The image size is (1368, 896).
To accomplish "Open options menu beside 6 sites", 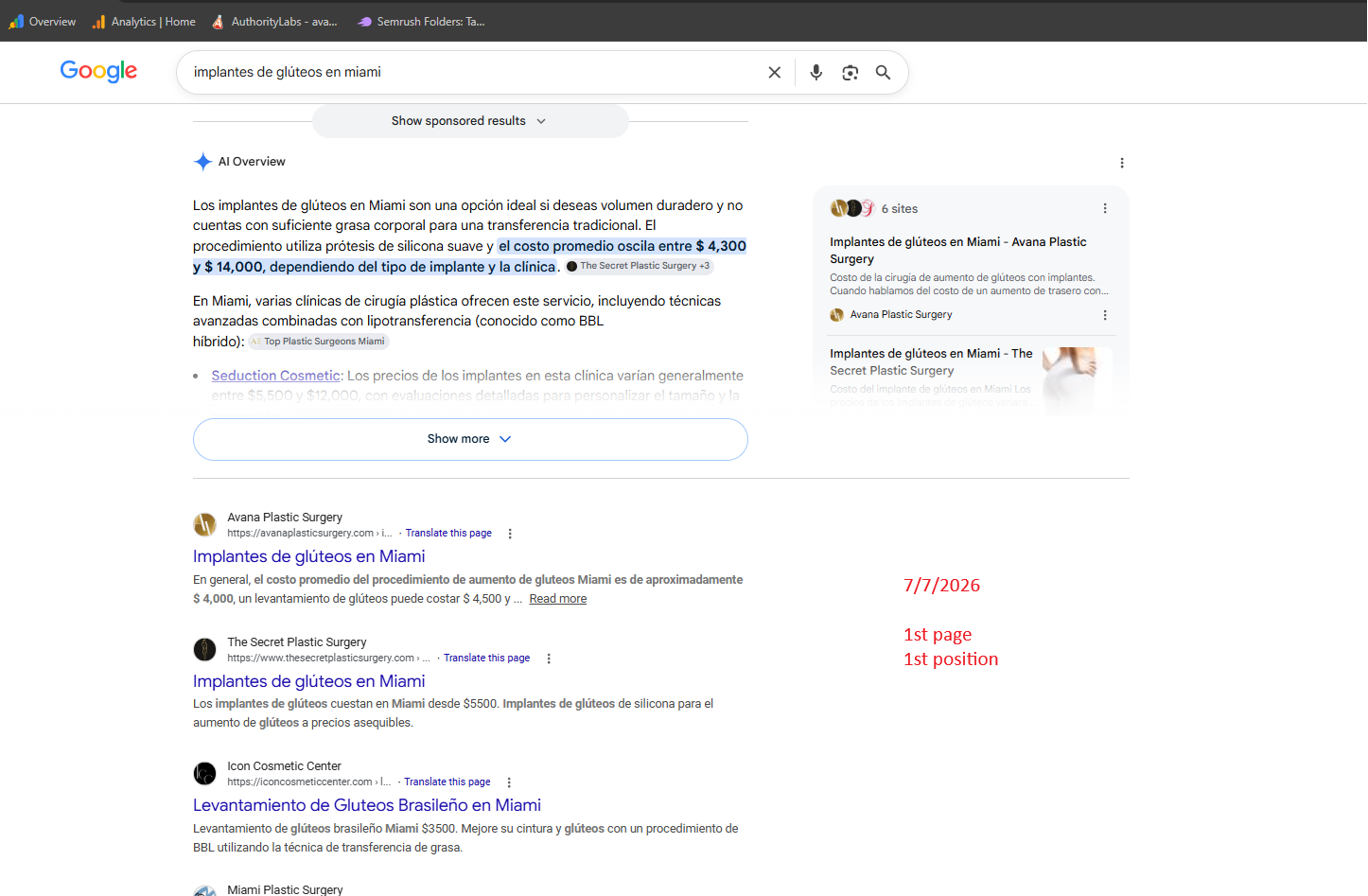I will click(1105, 208).
